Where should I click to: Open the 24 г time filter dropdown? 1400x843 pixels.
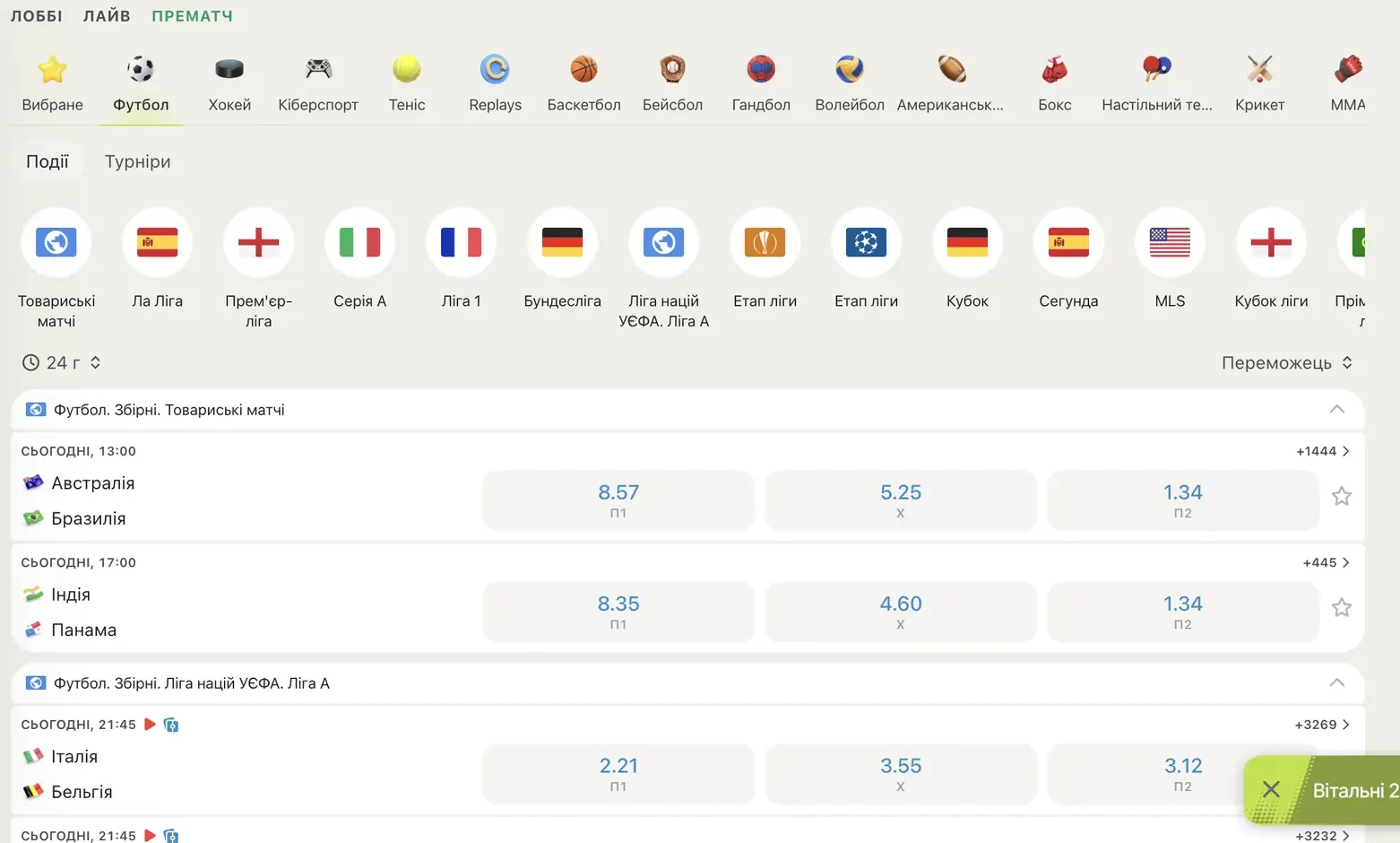(61, 362)
